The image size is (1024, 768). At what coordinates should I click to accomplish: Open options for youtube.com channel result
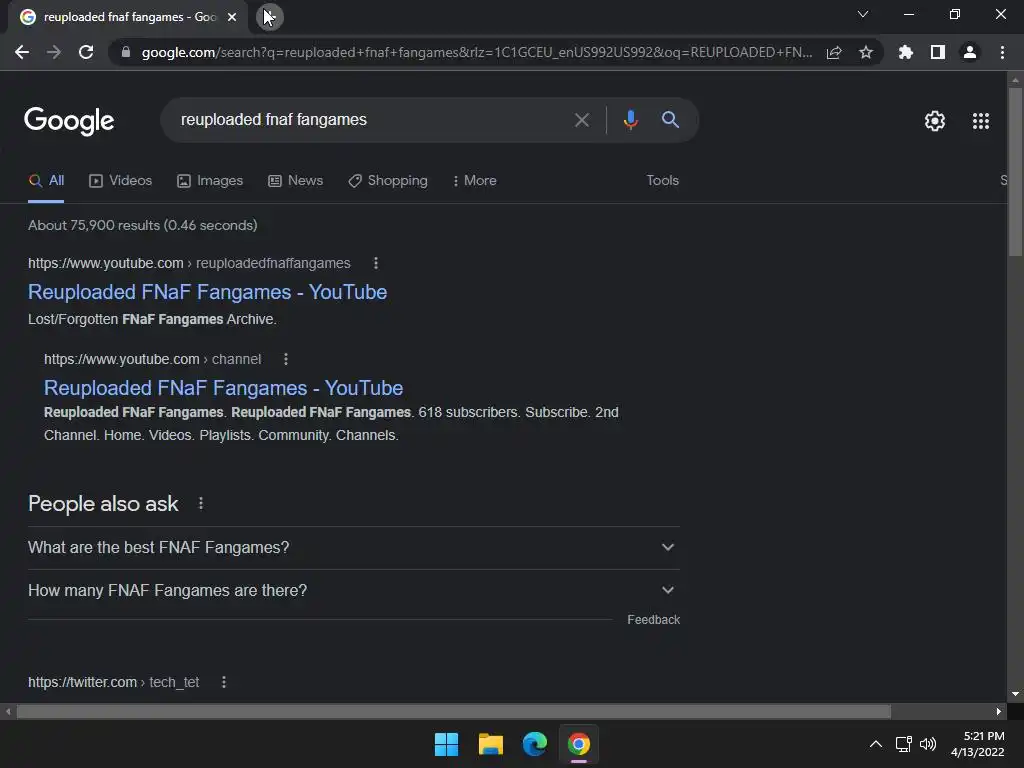click(x=285, y=359)
